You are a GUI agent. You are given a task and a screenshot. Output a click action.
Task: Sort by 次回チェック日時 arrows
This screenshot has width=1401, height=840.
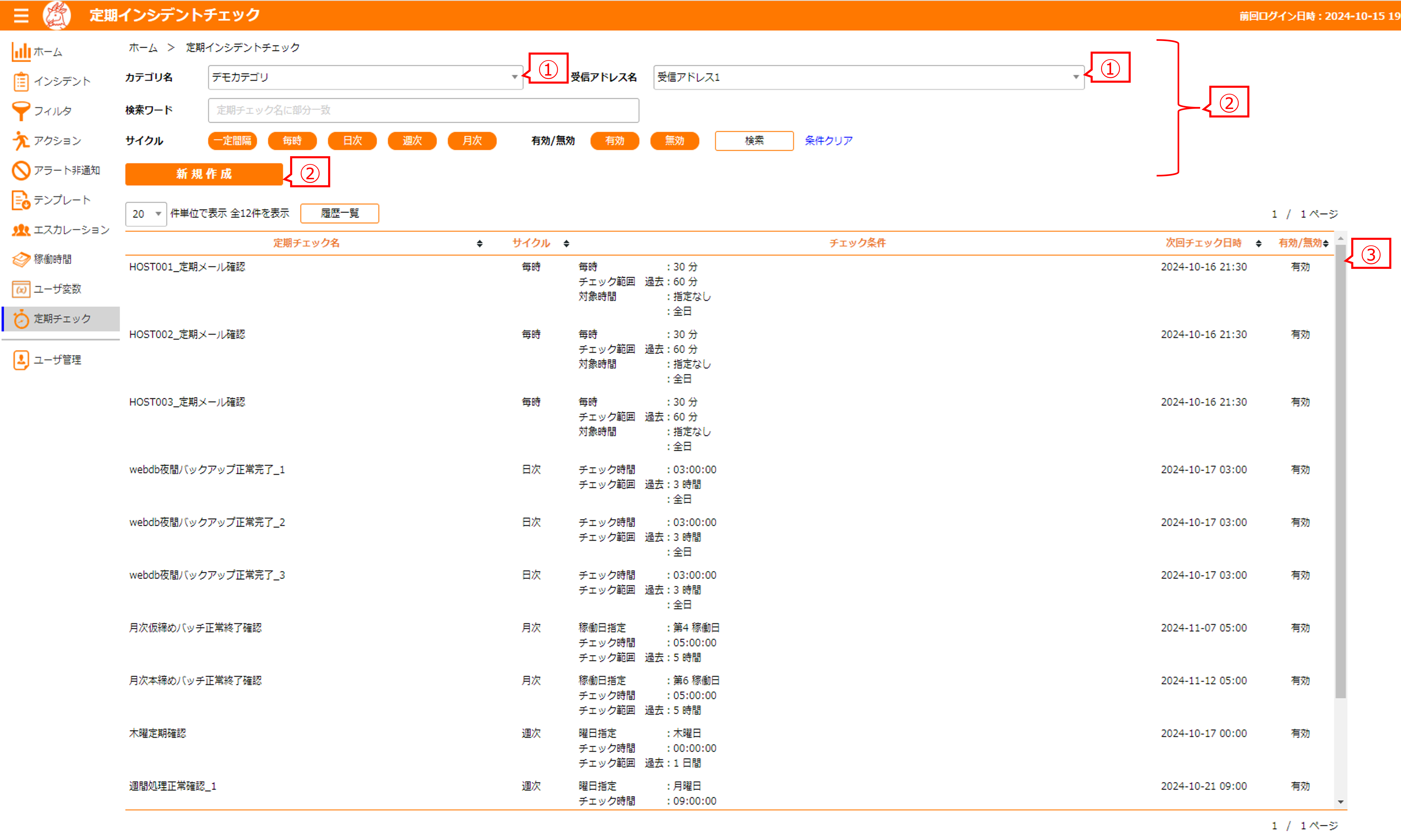tap(1258, 243)
